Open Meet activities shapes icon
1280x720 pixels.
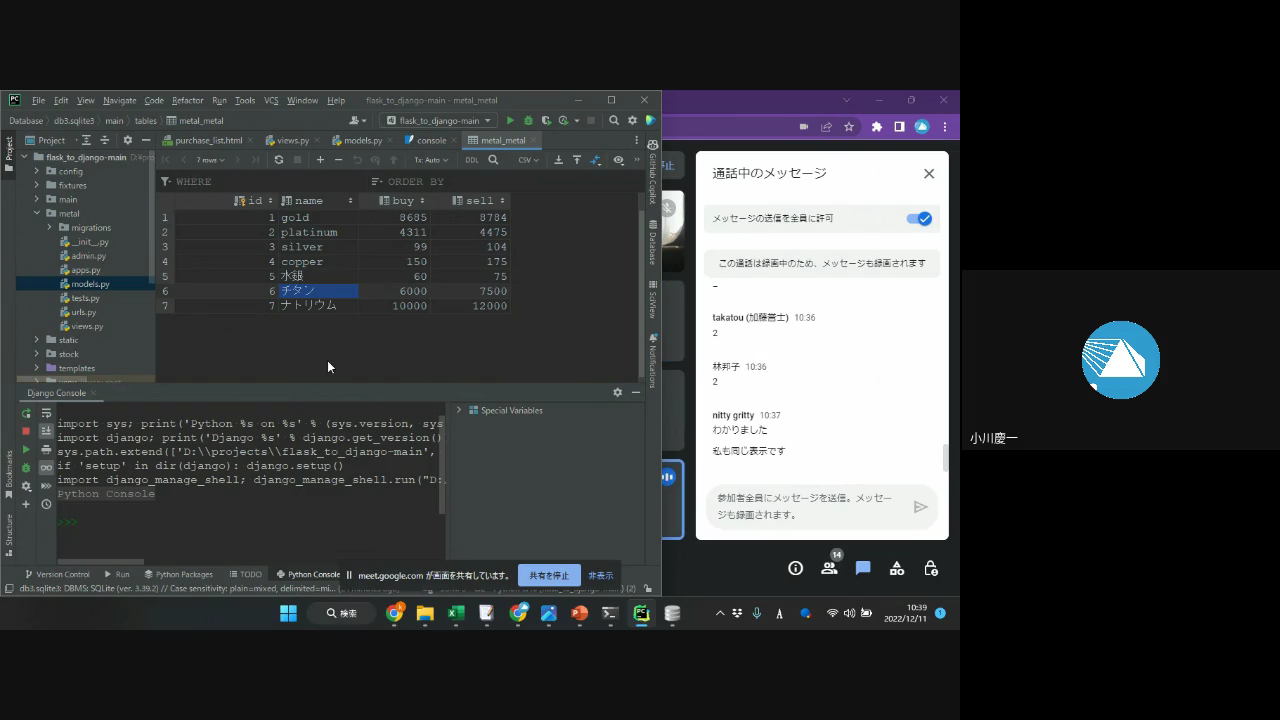pos(897,568)
